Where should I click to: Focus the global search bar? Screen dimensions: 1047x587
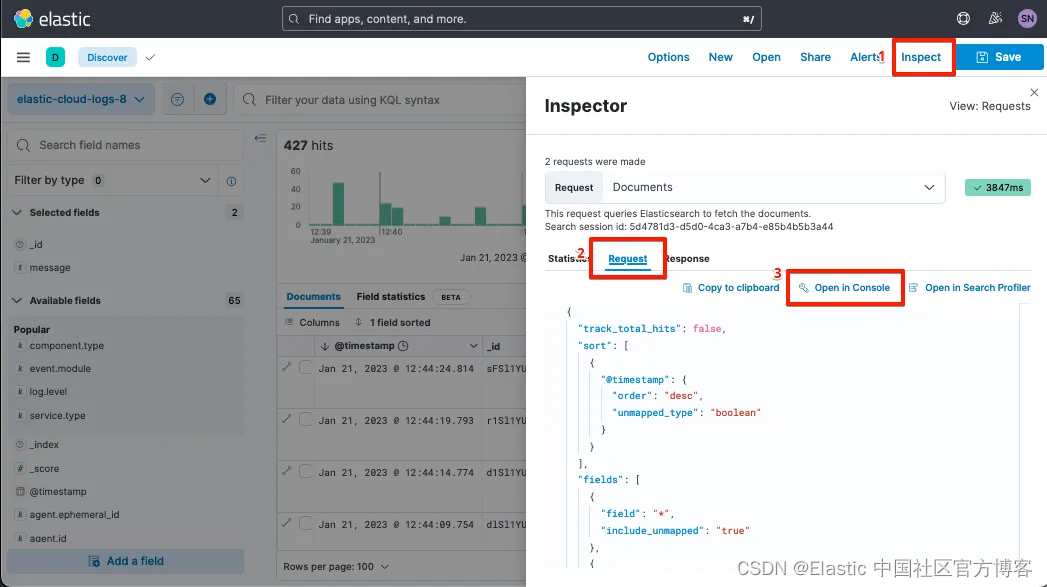(521, 19)
